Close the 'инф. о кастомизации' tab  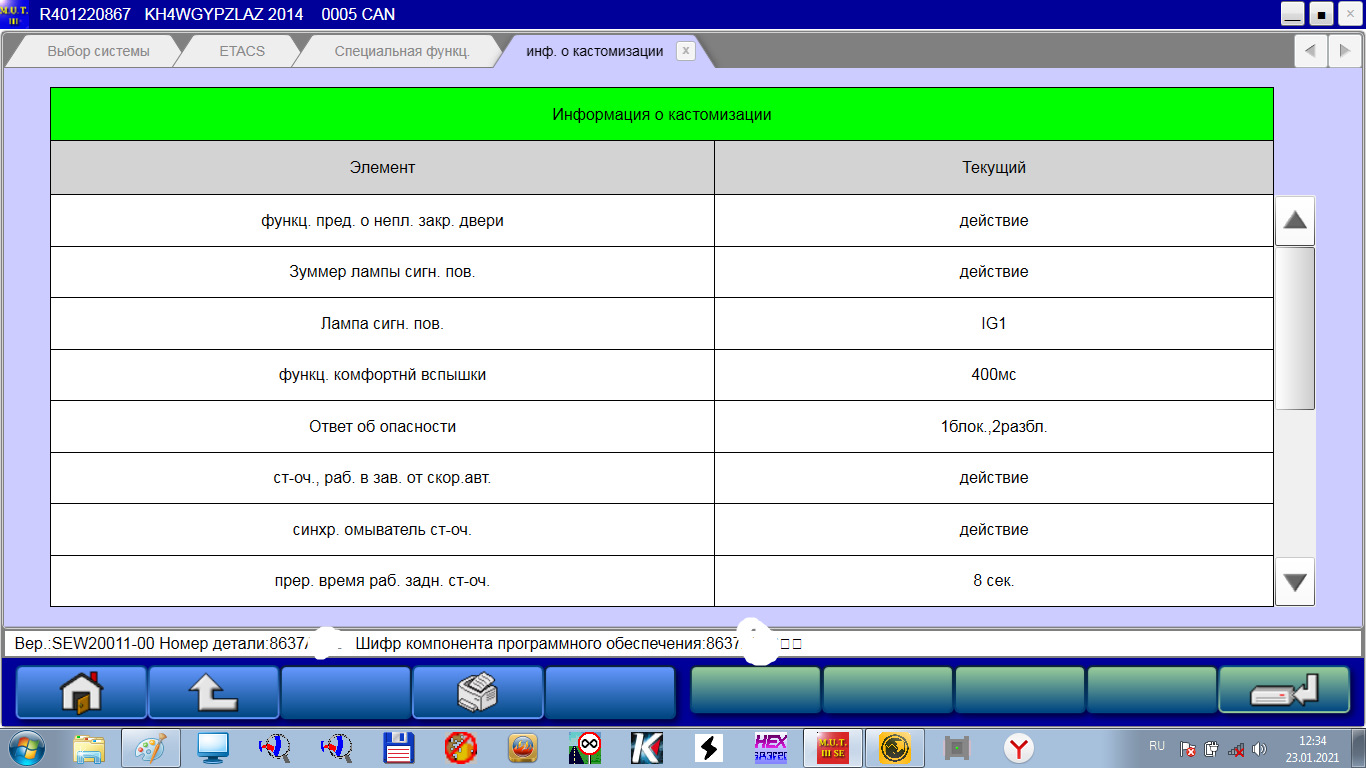coord(685,51)
